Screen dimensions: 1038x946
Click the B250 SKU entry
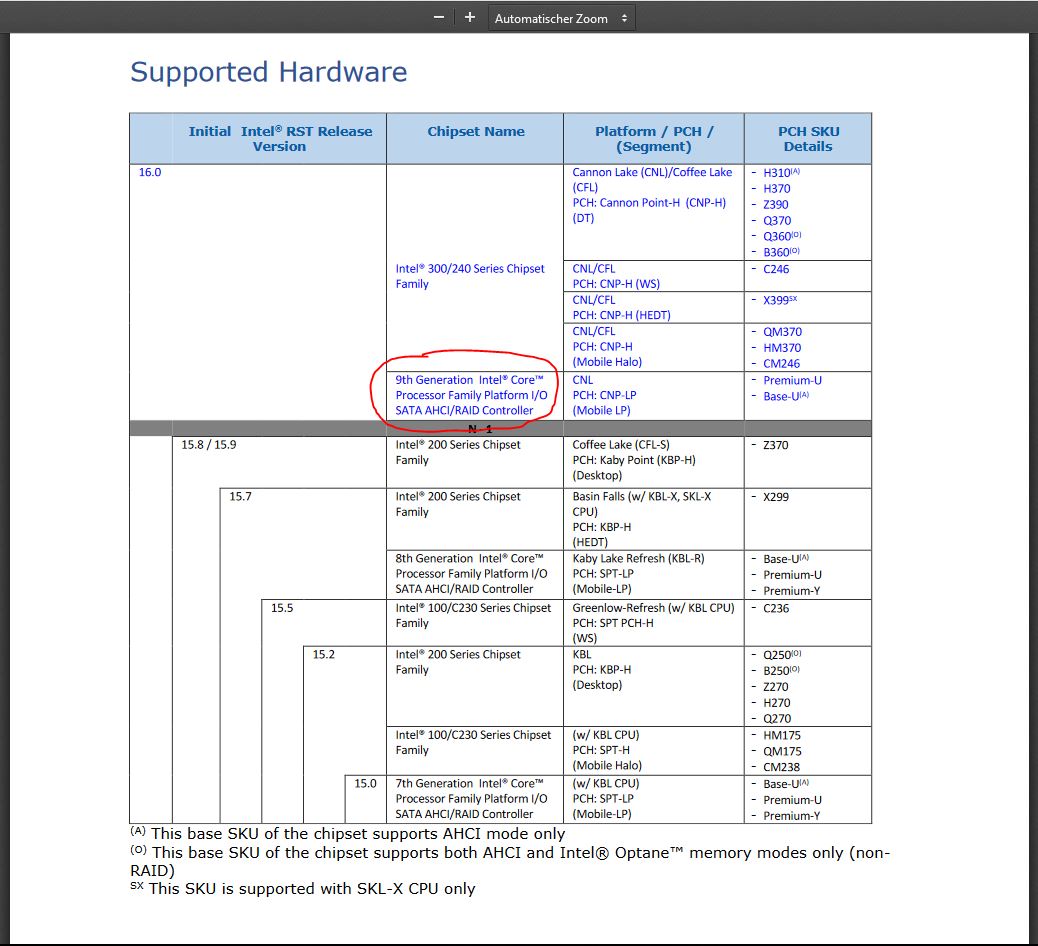[x=781, y=671]
